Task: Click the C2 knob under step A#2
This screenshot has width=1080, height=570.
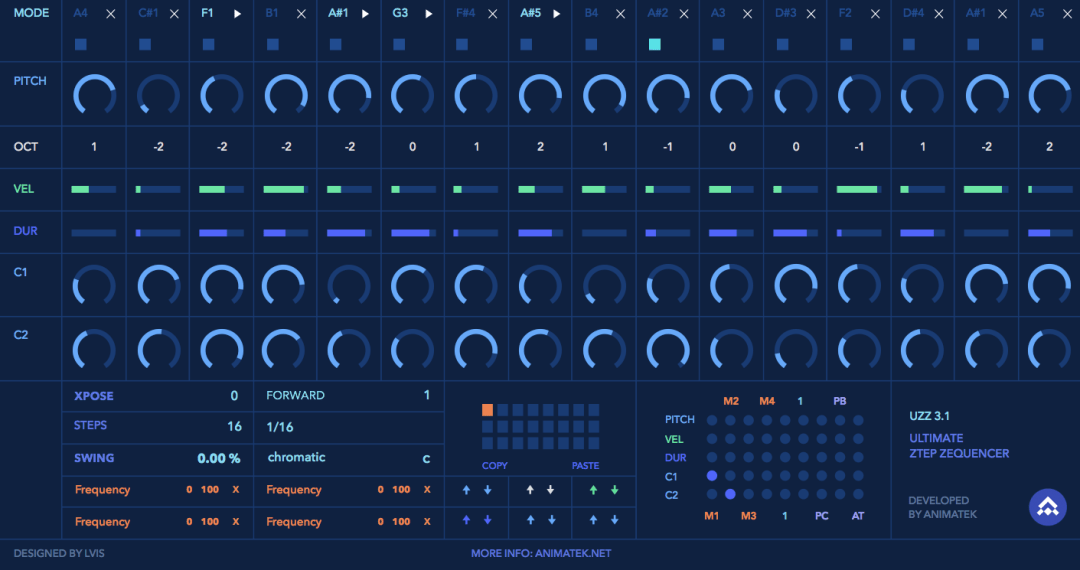Action: (x=668, y=349)
